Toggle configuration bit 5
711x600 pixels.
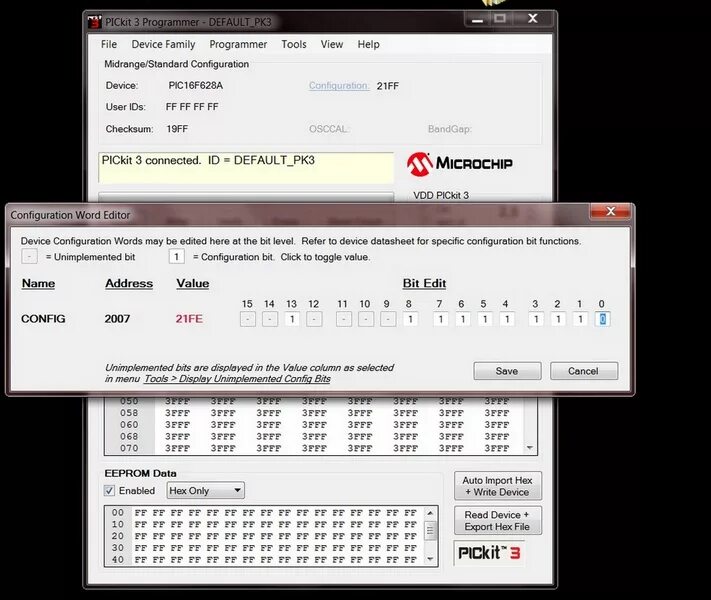pos(484,319)
